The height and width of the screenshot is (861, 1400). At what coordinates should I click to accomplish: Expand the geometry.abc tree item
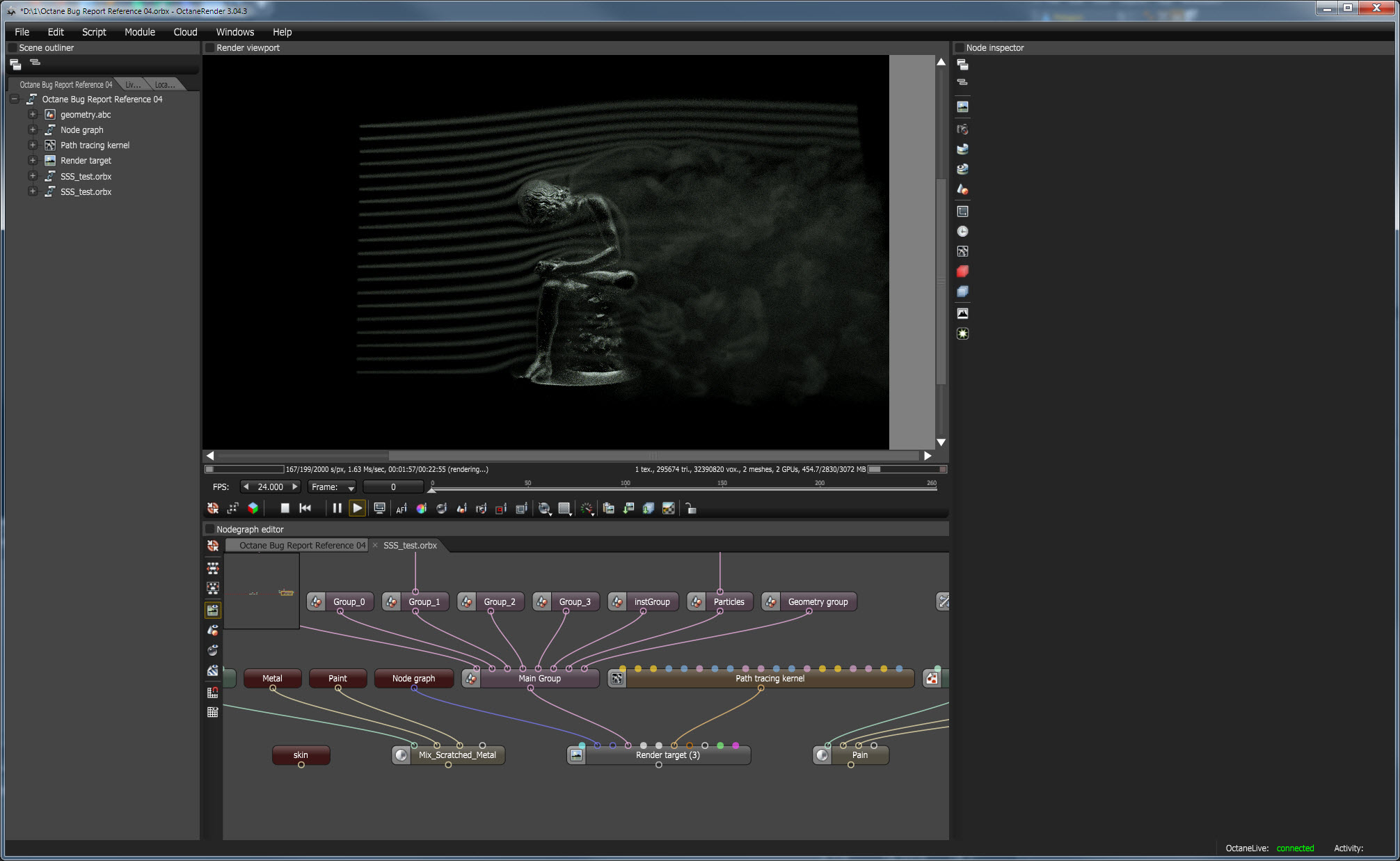(x=32, y=114)
